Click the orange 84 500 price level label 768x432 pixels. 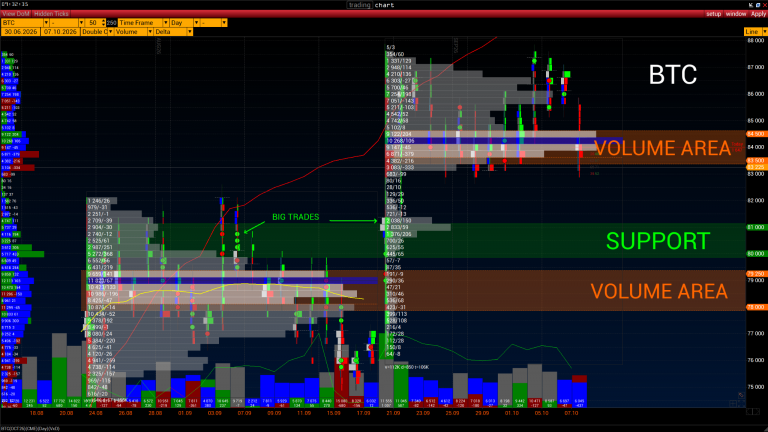point(756,134)
